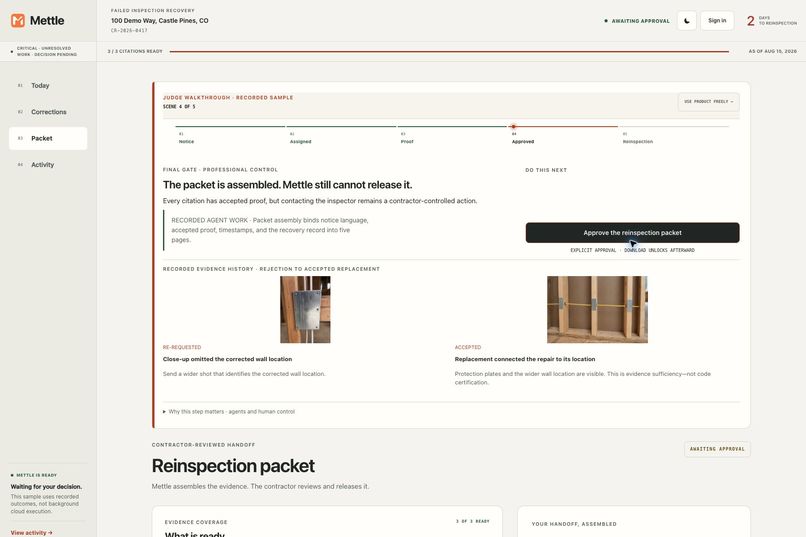This screenshot has width=806, height=537.
Task: Click the 2 days to reinspection counter
Action: [x=772, y=21]
